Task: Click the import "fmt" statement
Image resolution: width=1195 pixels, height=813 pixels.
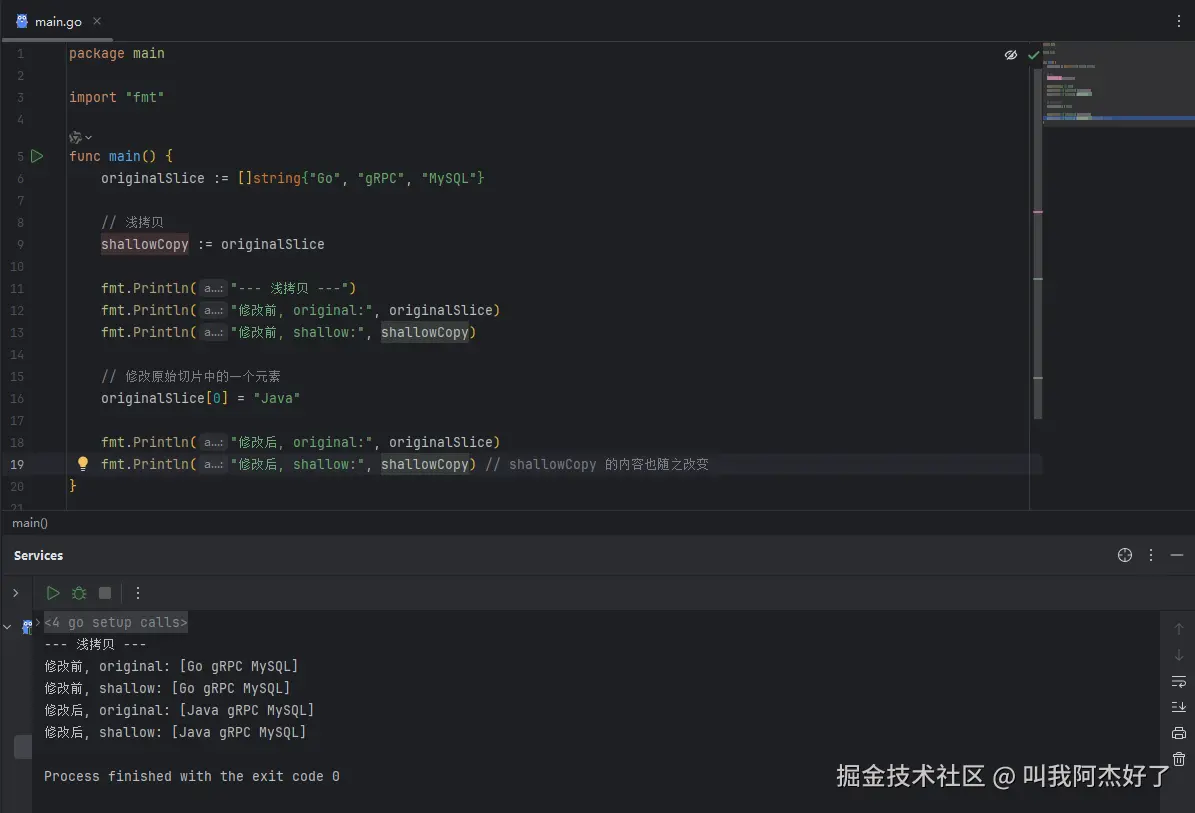Action: click(x=117, y=97)
